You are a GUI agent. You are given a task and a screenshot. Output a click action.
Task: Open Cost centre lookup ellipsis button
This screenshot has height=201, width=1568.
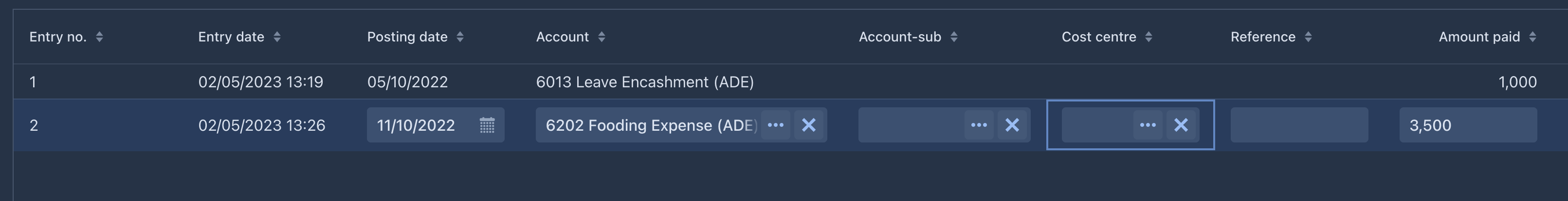point(1148,125)
